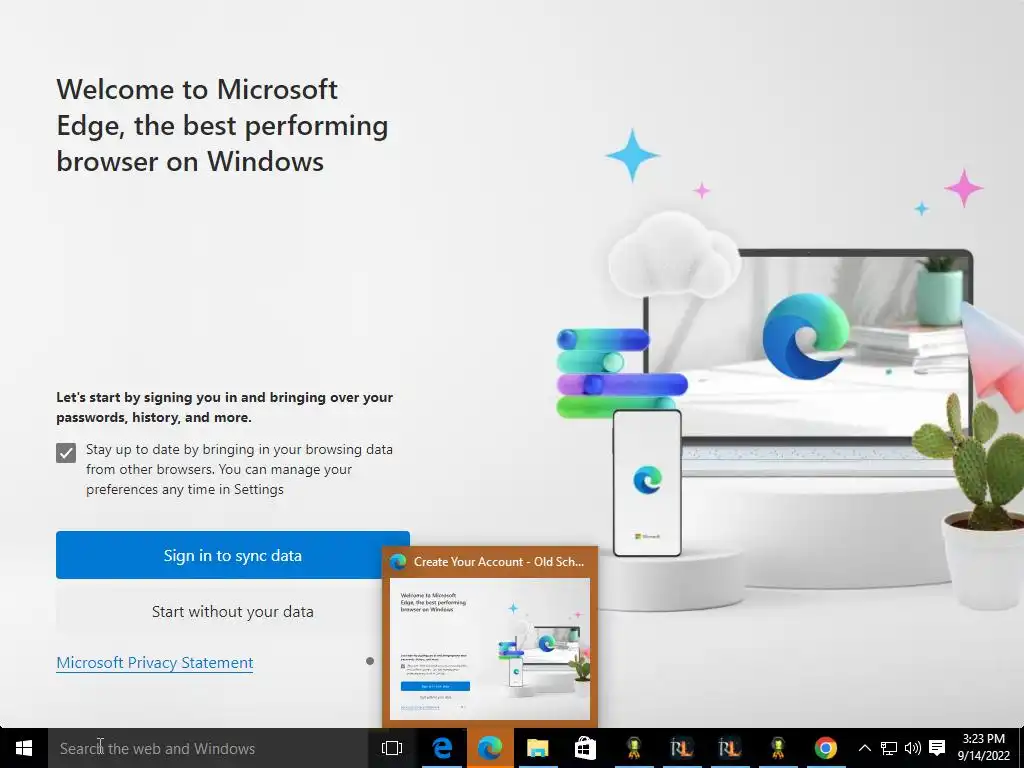Open File Explorer from the taskbar
This screenshot has width=1024, height=768.
pos(537,748)
